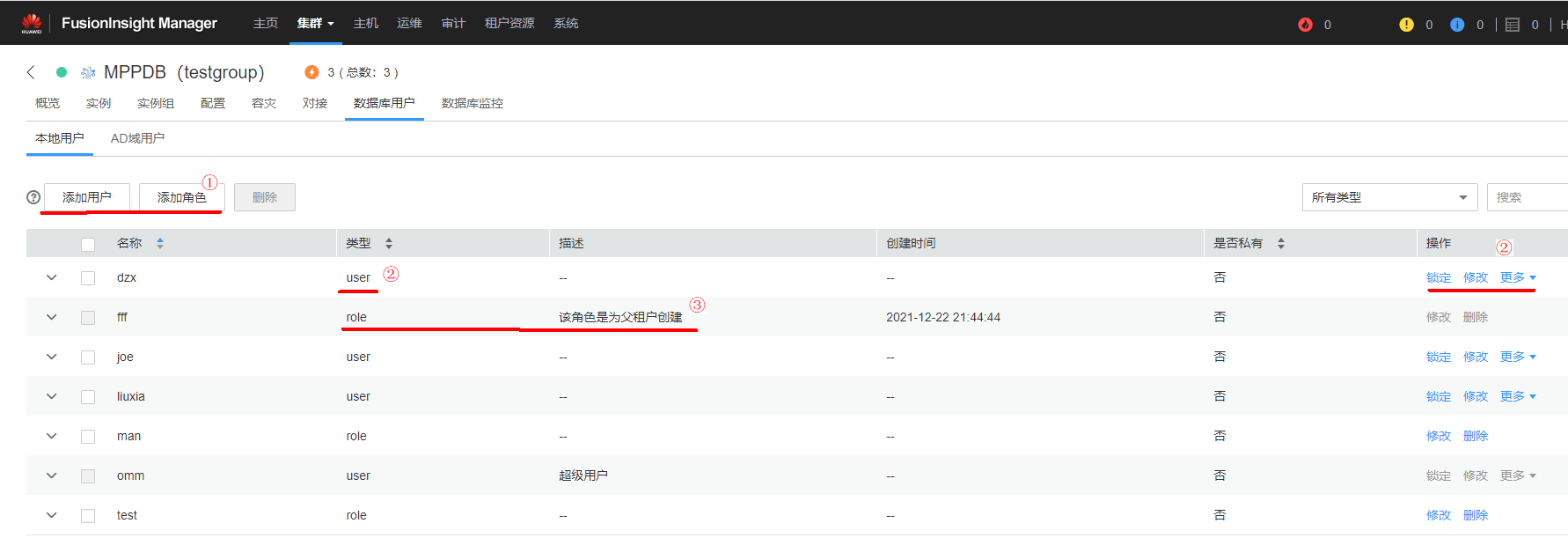Click the orange alarm count icon near 3
This screenshot has width=1568, height=538.
tap(311, 72)
